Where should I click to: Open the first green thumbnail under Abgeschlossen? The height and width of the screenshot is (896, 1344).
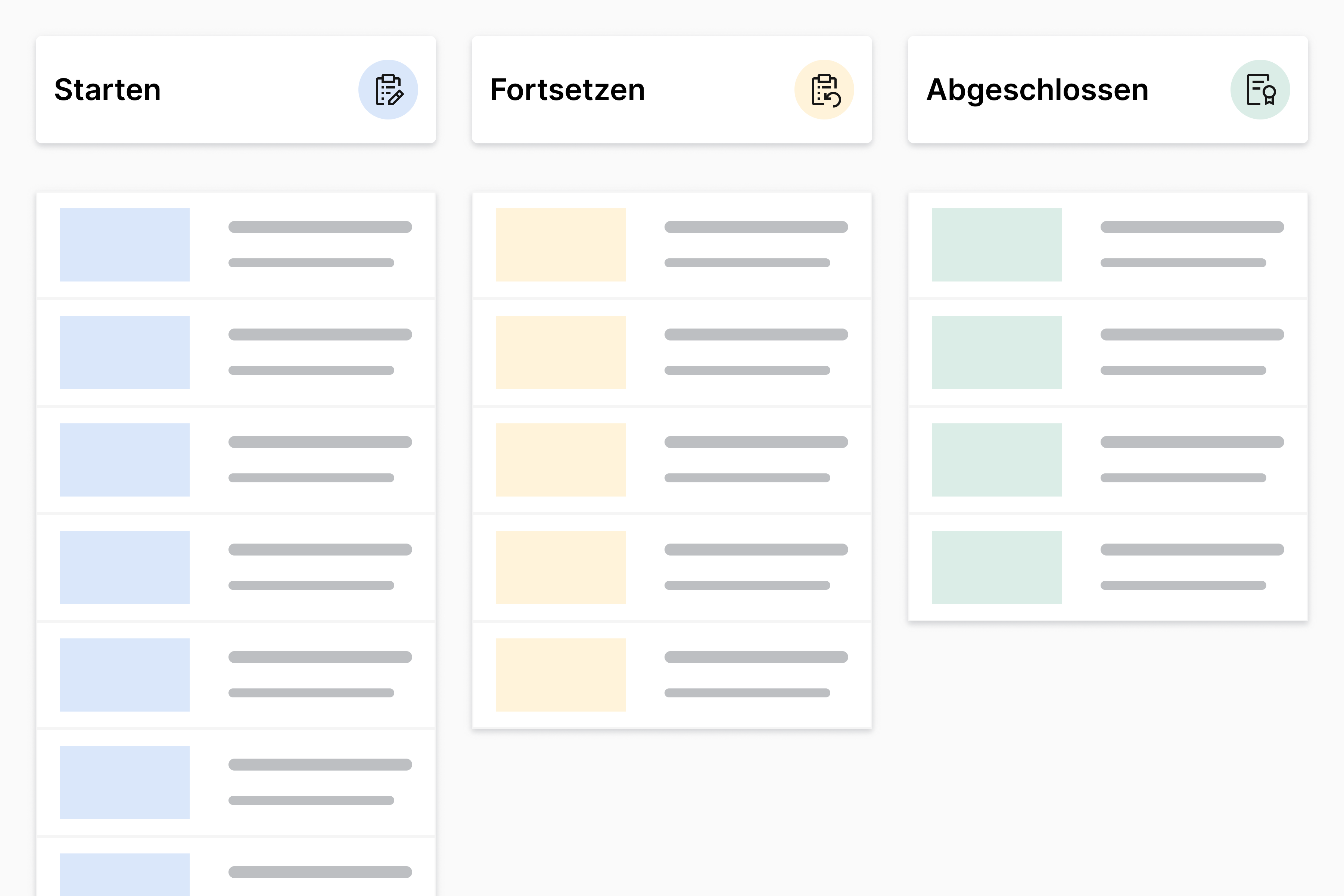(x=996, y=245)
